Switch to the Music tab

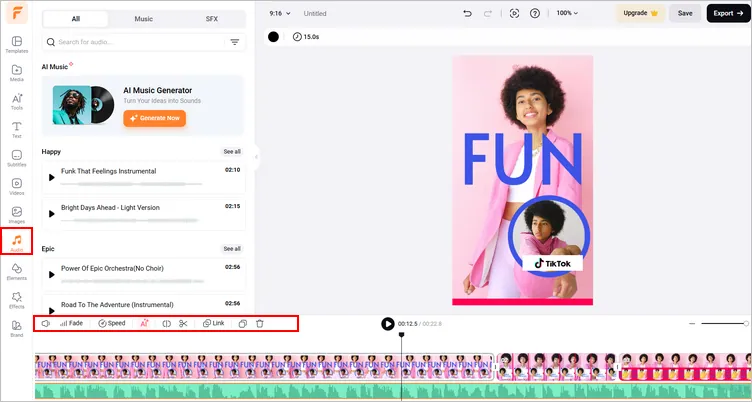tap(143, 19)
